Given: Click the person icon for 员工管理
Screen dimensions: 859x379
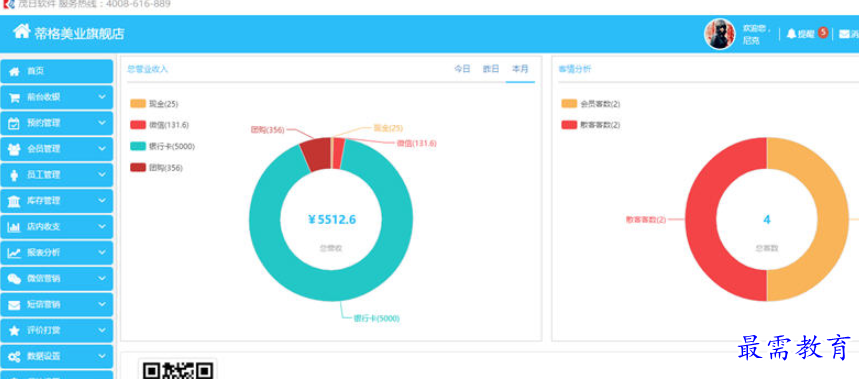Looking at the screenshot, I should (x=14, y=175).
